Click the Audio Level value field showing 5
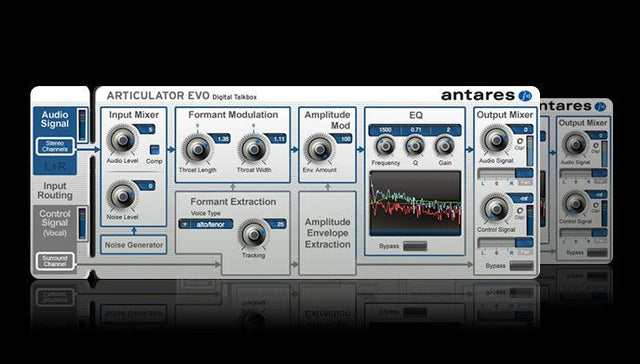The width and height of the screenshot is (640, 364). [145, 129]
